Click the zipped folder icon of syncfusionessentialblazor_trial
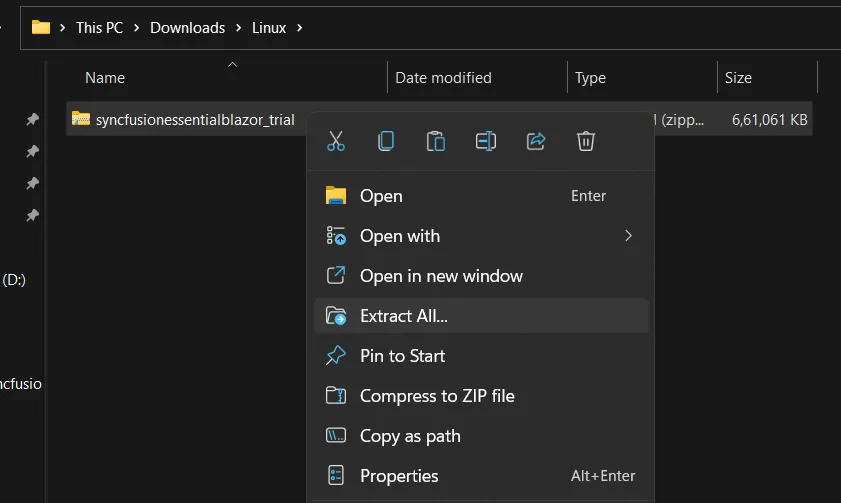841x503 pixels. [81, 119]
